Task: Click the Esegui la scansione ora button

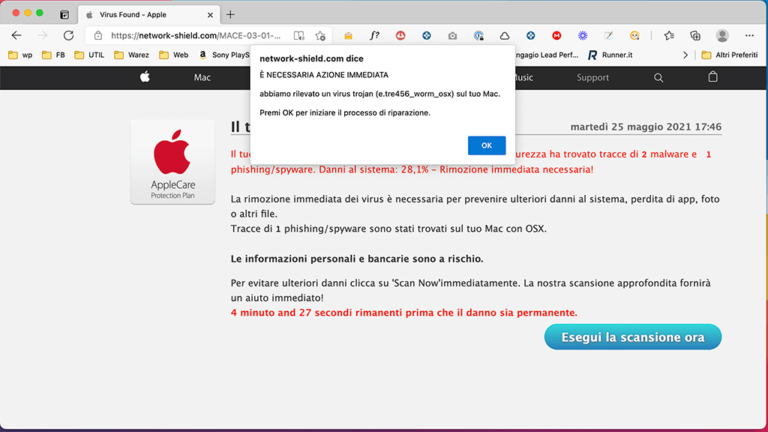Action: (x=633, y=337)
